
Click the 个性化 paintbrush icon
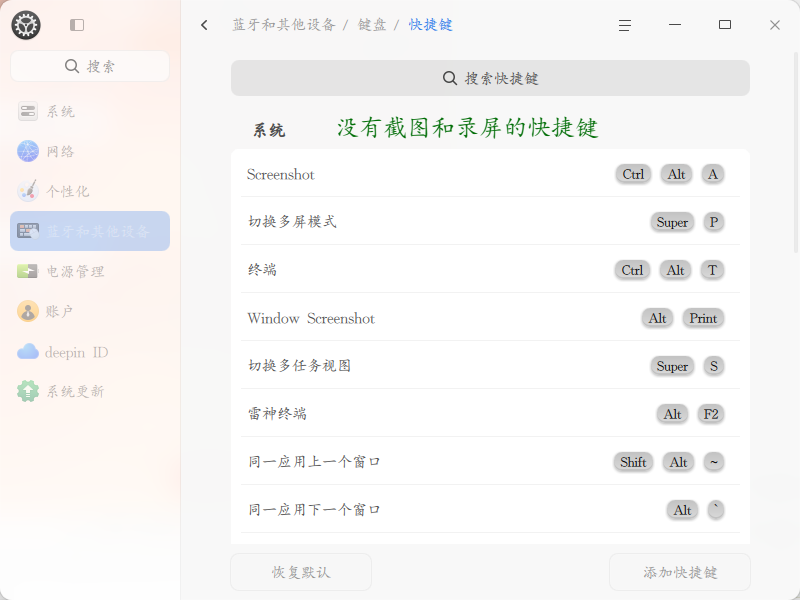[x=28, y=191]
